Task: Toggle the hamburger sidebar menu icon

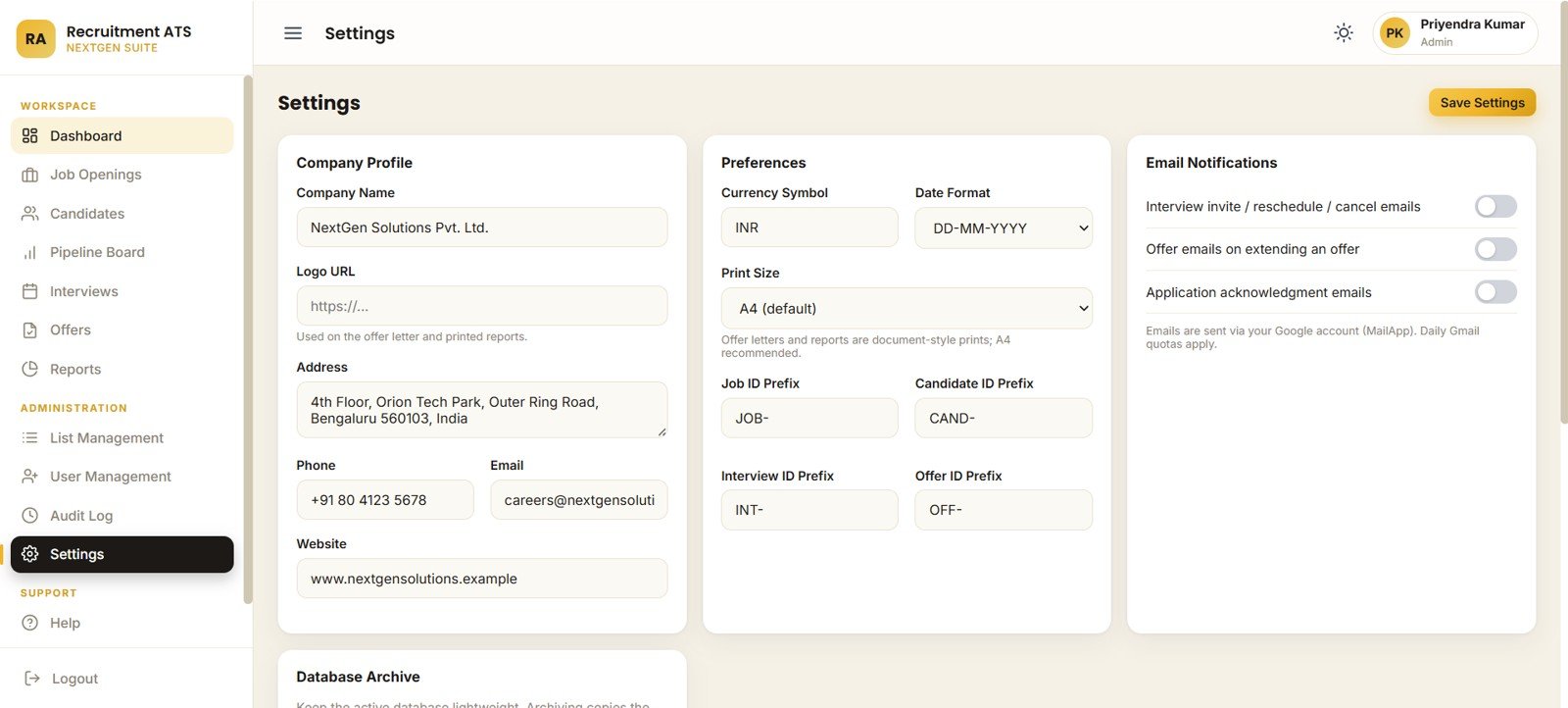Action: [x=293, y=33]
